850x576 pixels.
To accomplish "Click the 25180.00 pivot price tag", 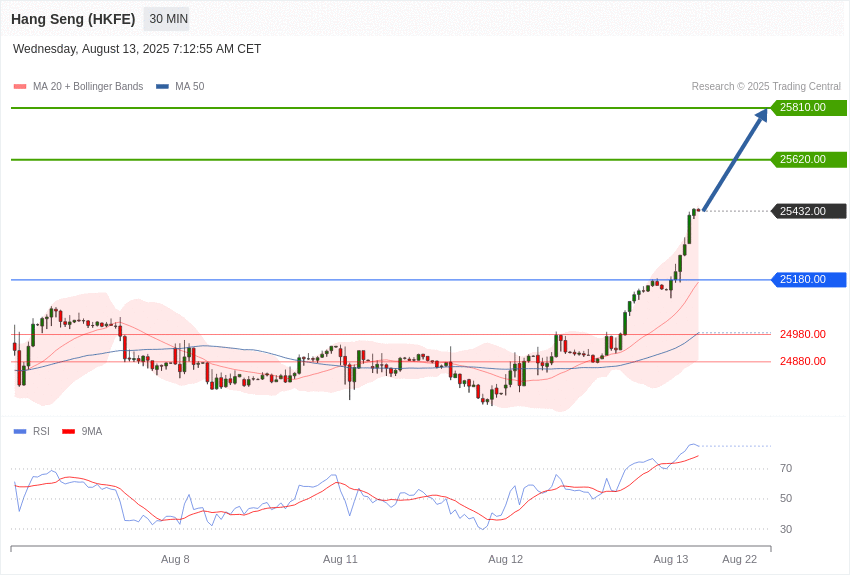I will (x=809, y=280).
